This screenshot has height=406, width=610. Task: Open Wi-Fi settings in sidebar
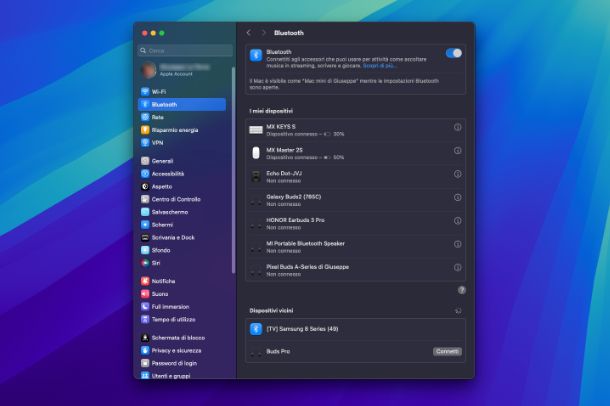[x=182, y=92]
